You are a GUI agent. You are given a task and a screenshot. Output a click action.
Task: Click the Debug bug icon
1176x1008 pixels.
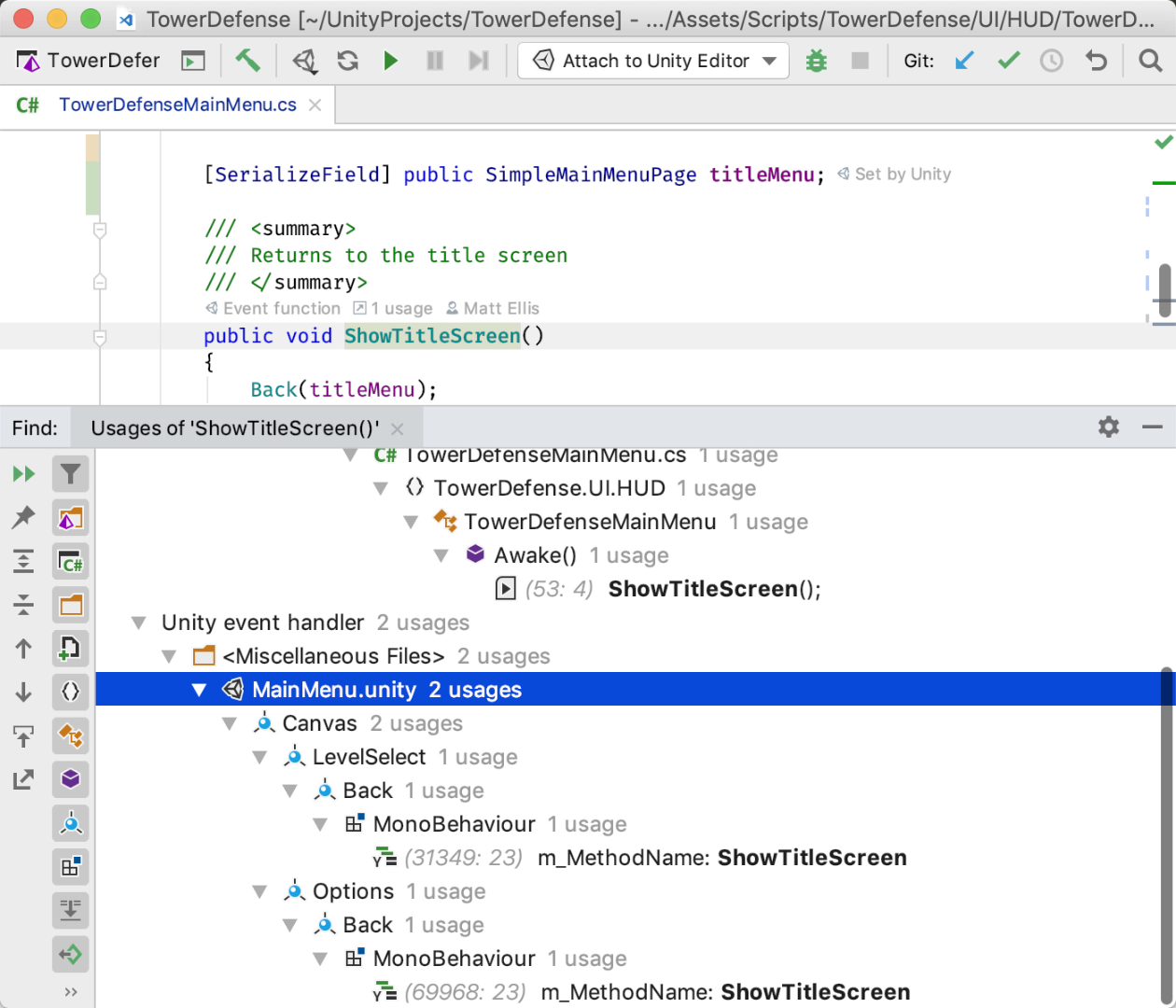(817, 61)
